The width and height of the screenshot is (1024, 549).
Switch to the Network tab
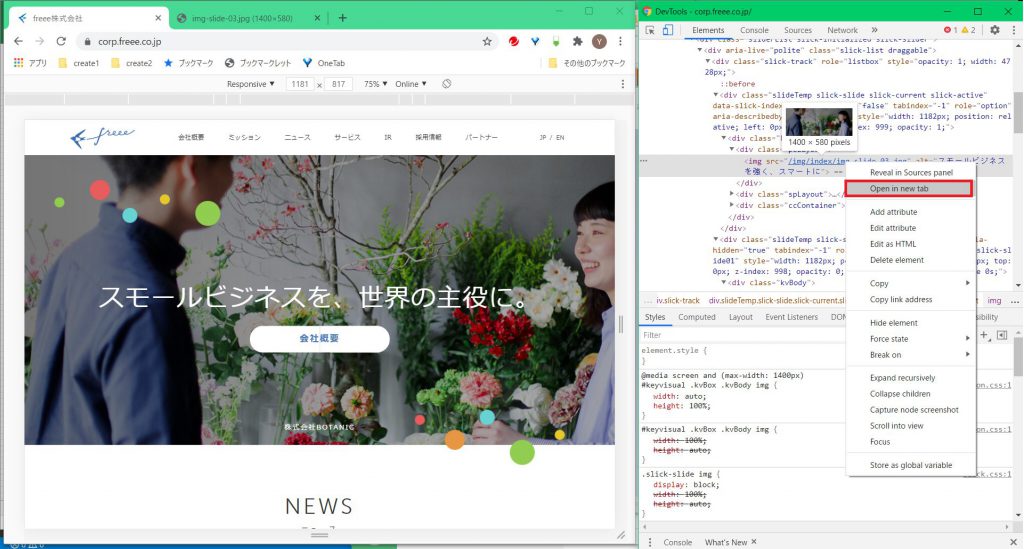tap(842, 30)
